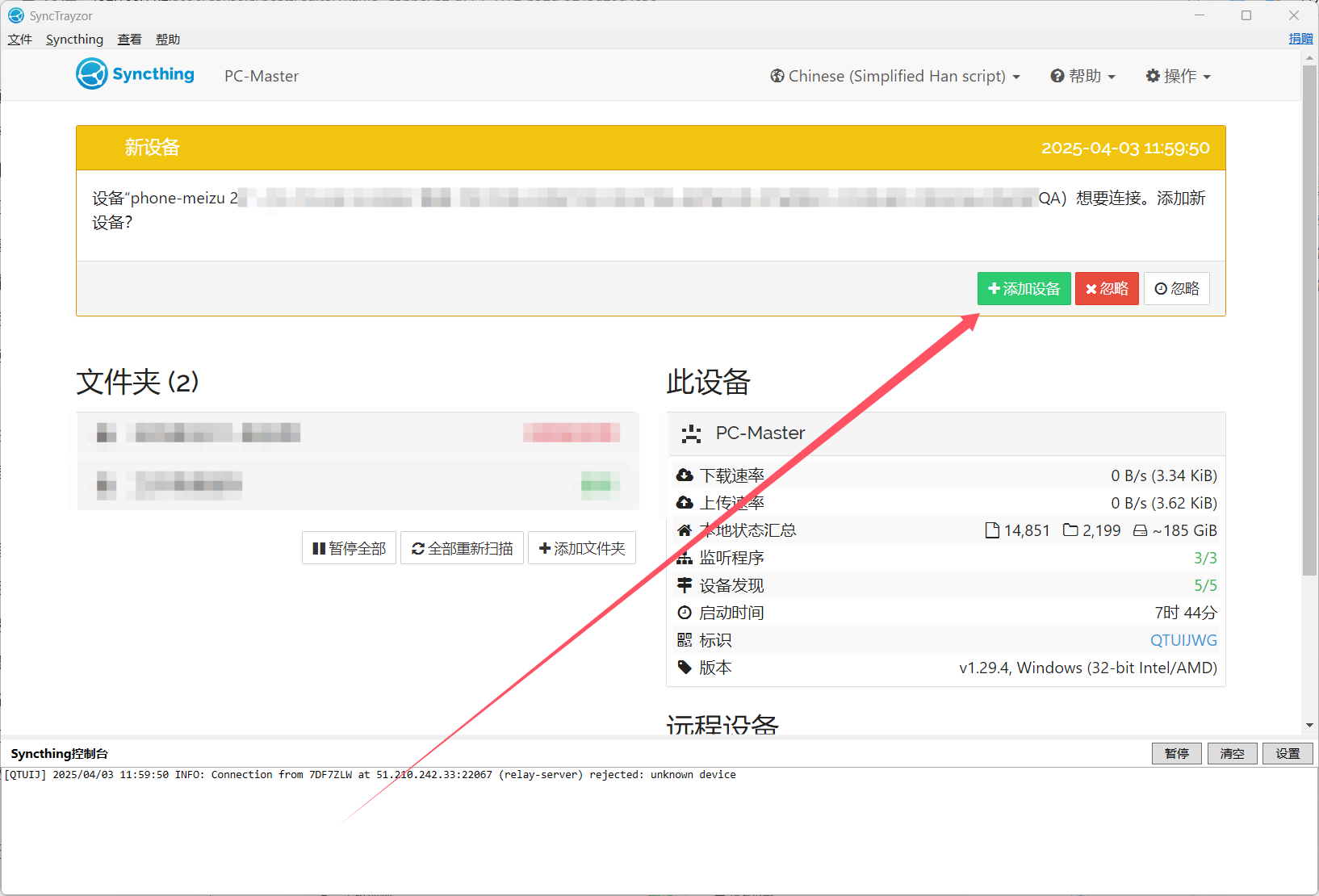Image resolution: width=1319 pixels, height=896 pixels.
Task: Click the SyncTrayzor title bar icon
Action: [16, 15]
